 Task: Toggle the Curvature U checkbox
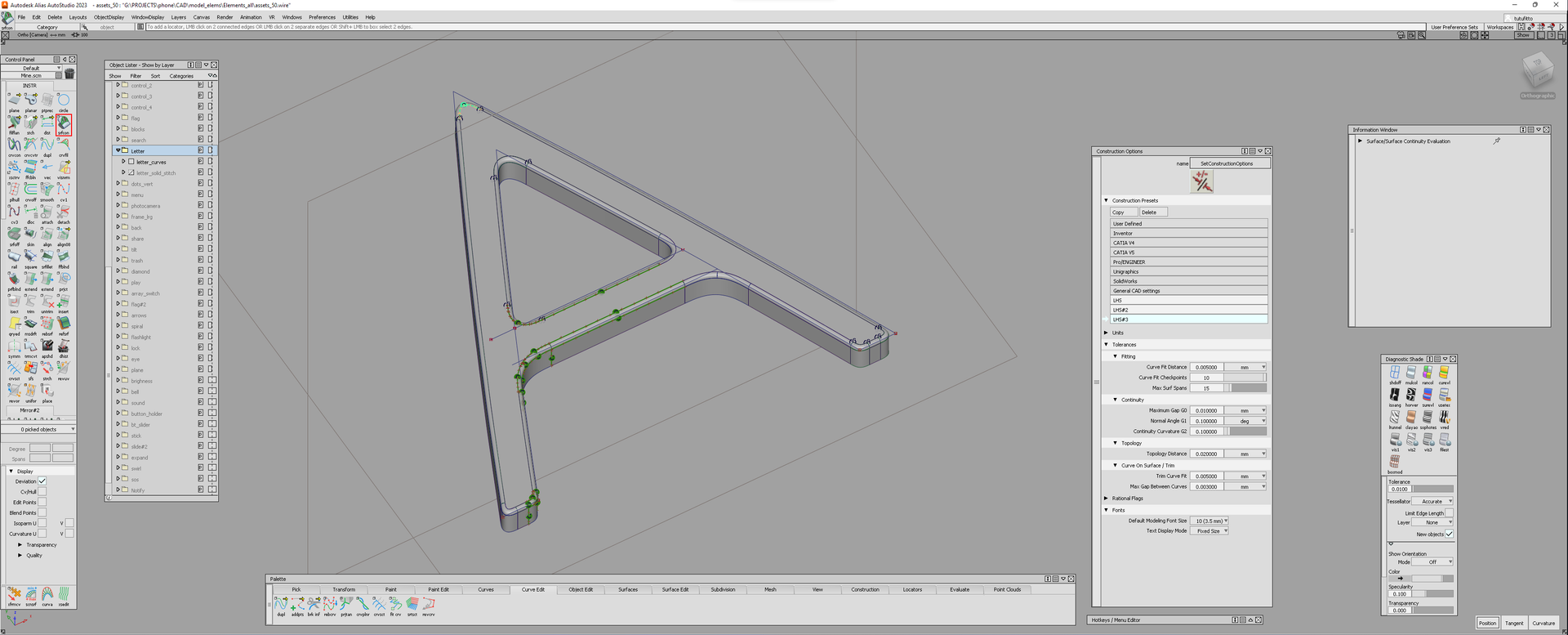(x=42, y=534)
